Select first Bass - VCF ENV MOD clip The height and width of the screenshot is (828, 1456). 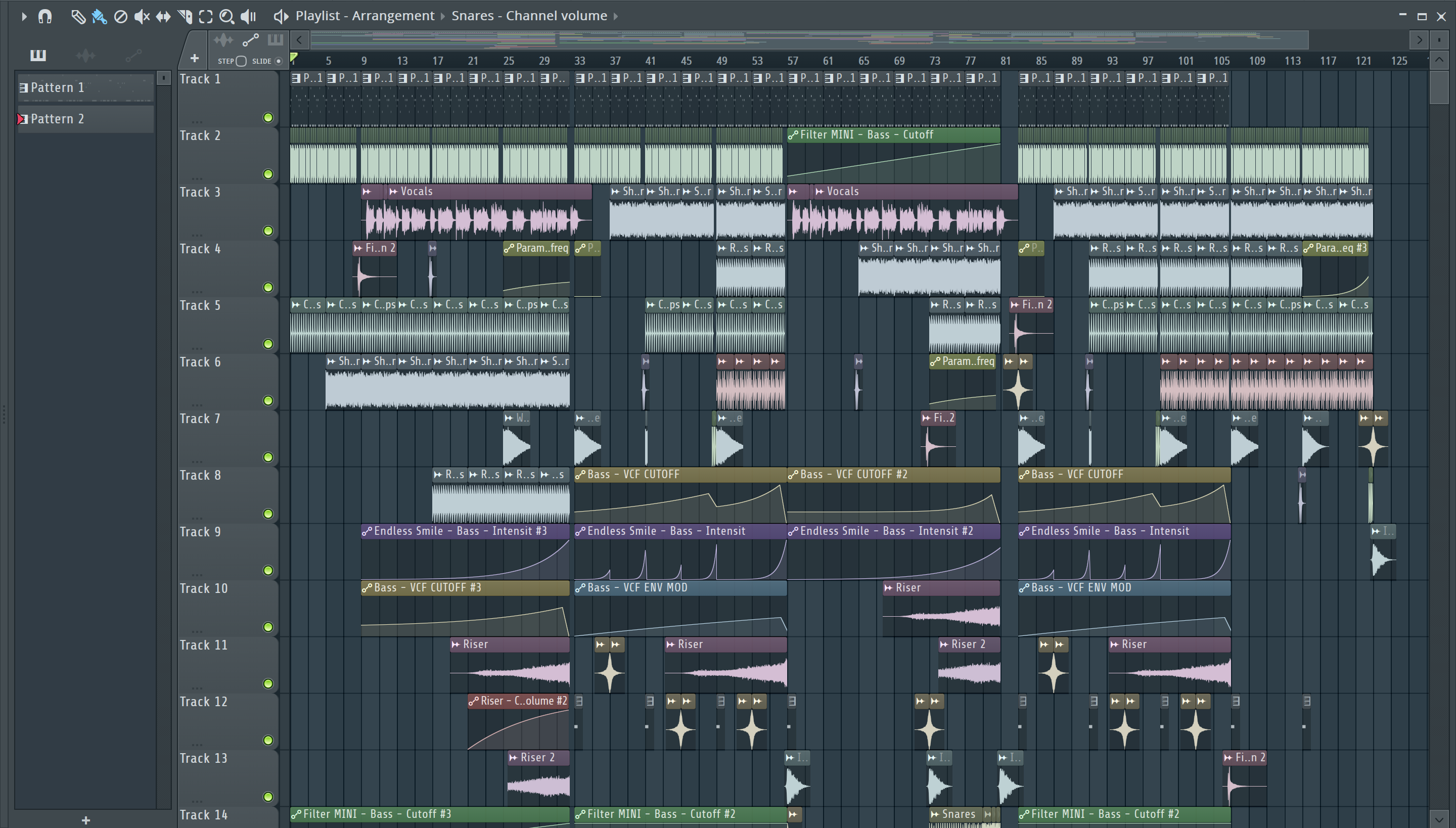[x=680, y=608]
